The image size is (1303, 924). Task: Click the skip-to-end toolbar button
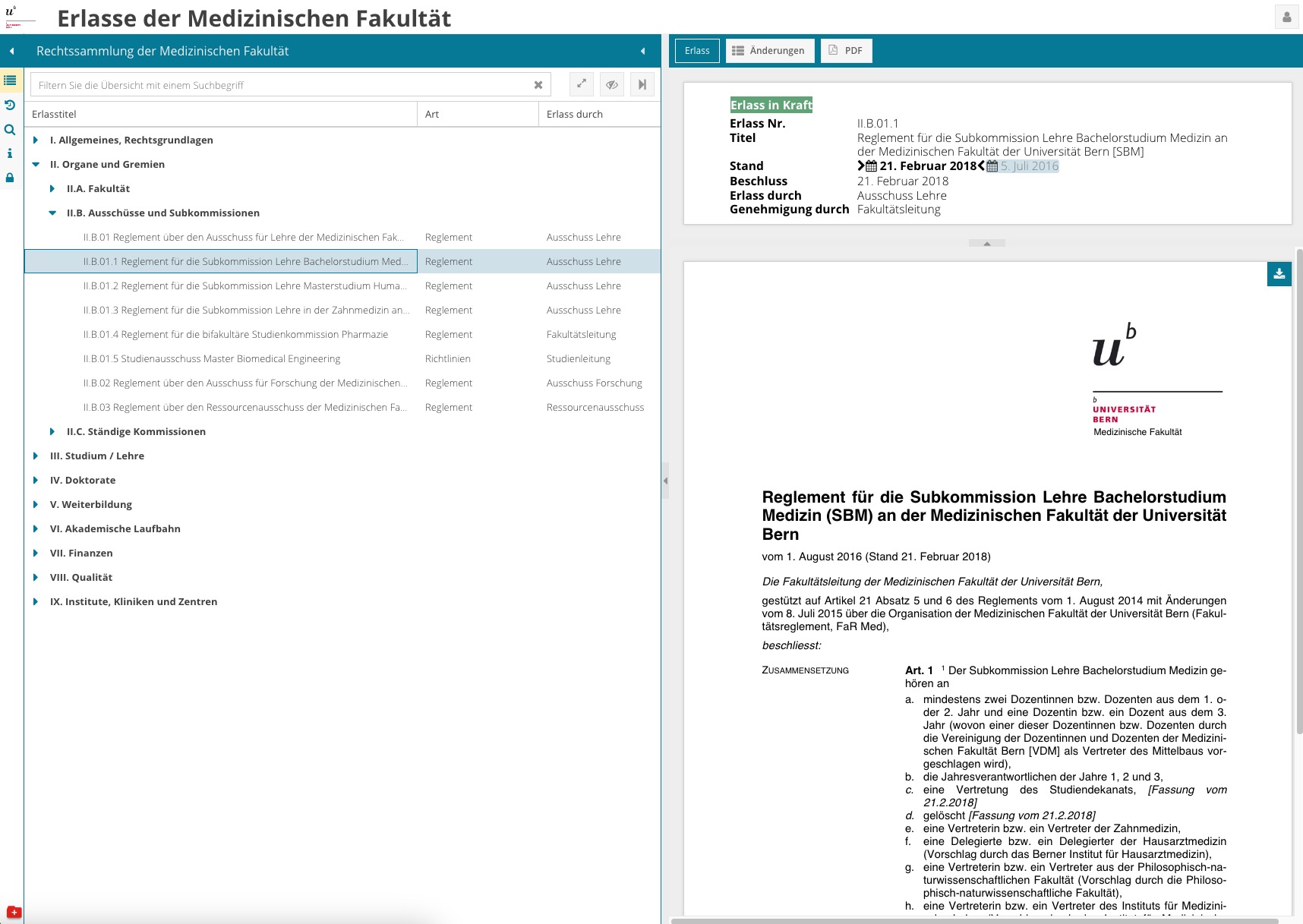[642, 84]
